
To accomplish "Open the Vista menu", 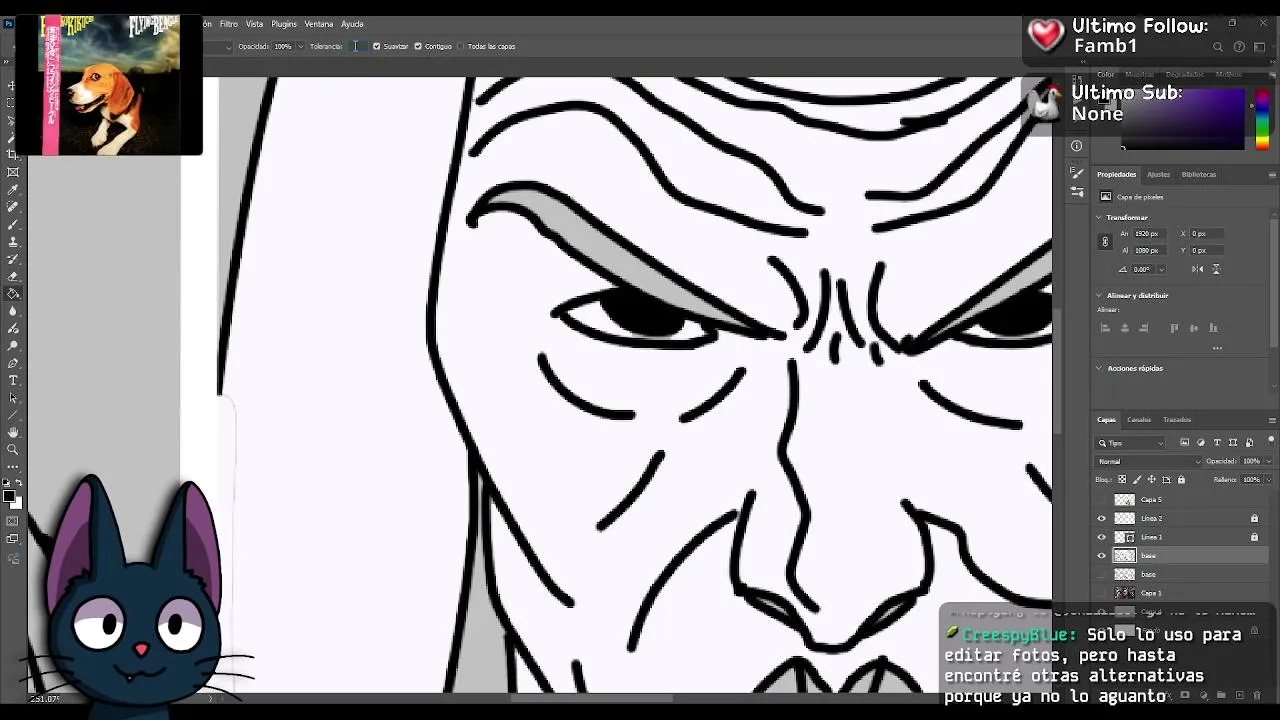I will pyautogui.click(x=255, y=24).
